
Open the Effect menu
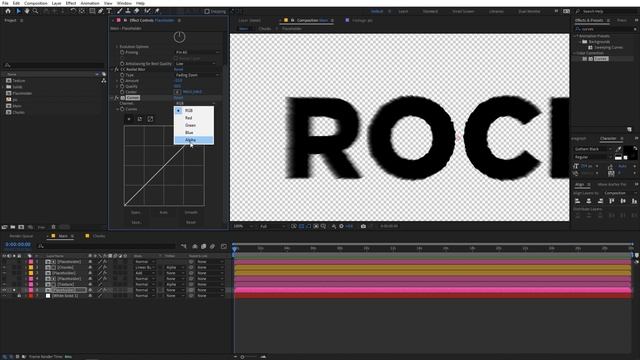coord(71,3)
